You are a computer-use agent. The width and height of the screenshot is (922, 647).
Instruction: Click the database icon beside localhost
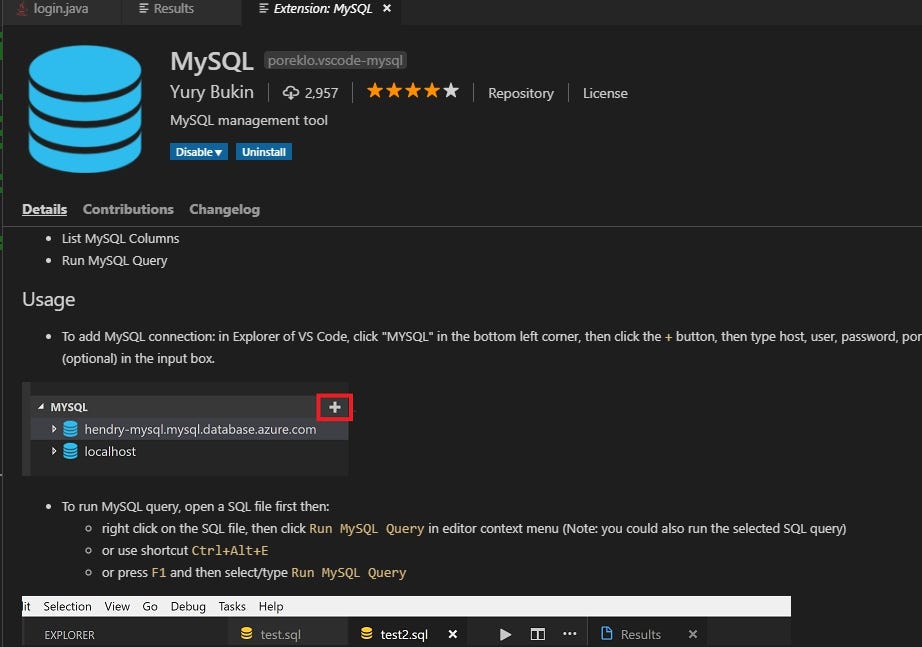pyautogui.click(x=70, y=451)
